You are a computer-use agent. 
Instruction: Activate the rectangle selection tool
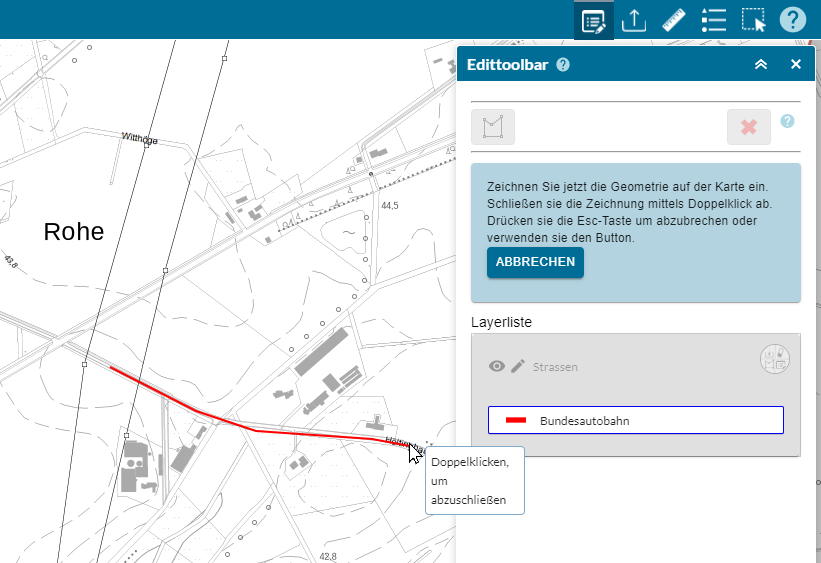coord(753,20)
